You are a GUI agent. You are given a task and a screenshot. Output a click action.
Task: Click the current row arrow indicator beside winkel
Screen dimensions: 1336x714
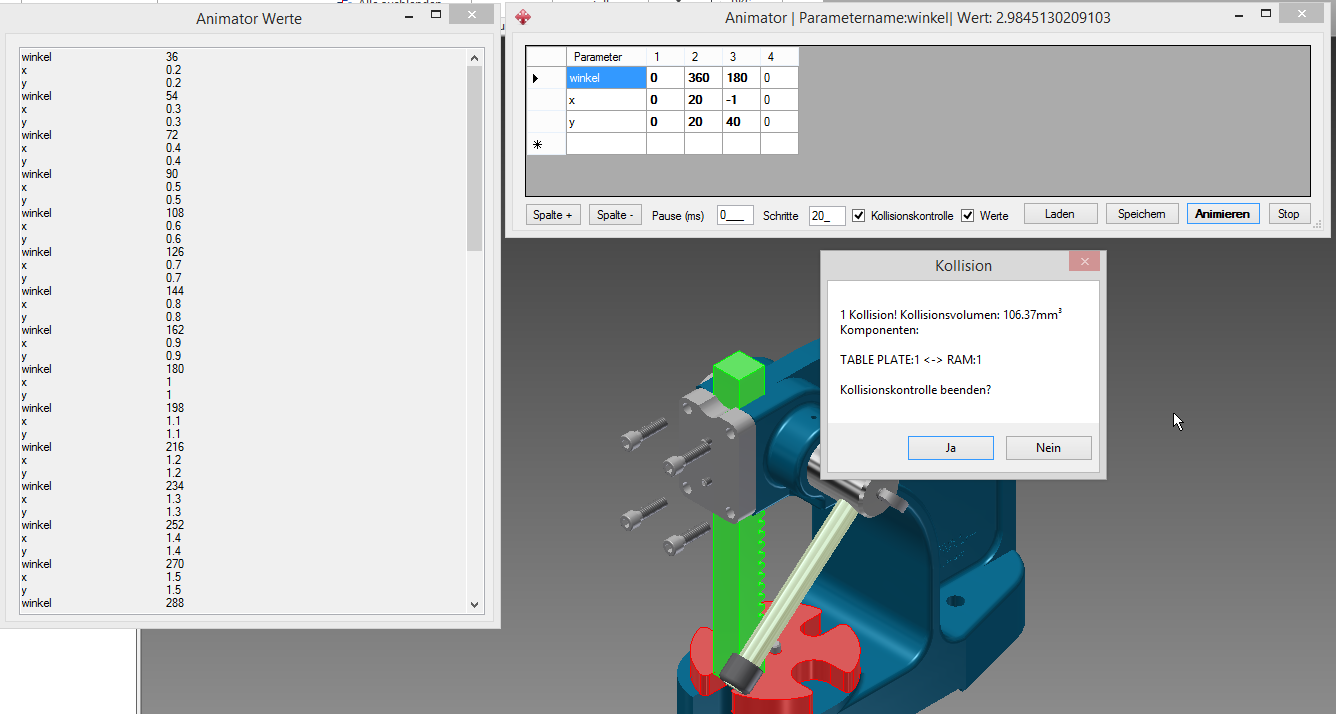click(535, 78)
